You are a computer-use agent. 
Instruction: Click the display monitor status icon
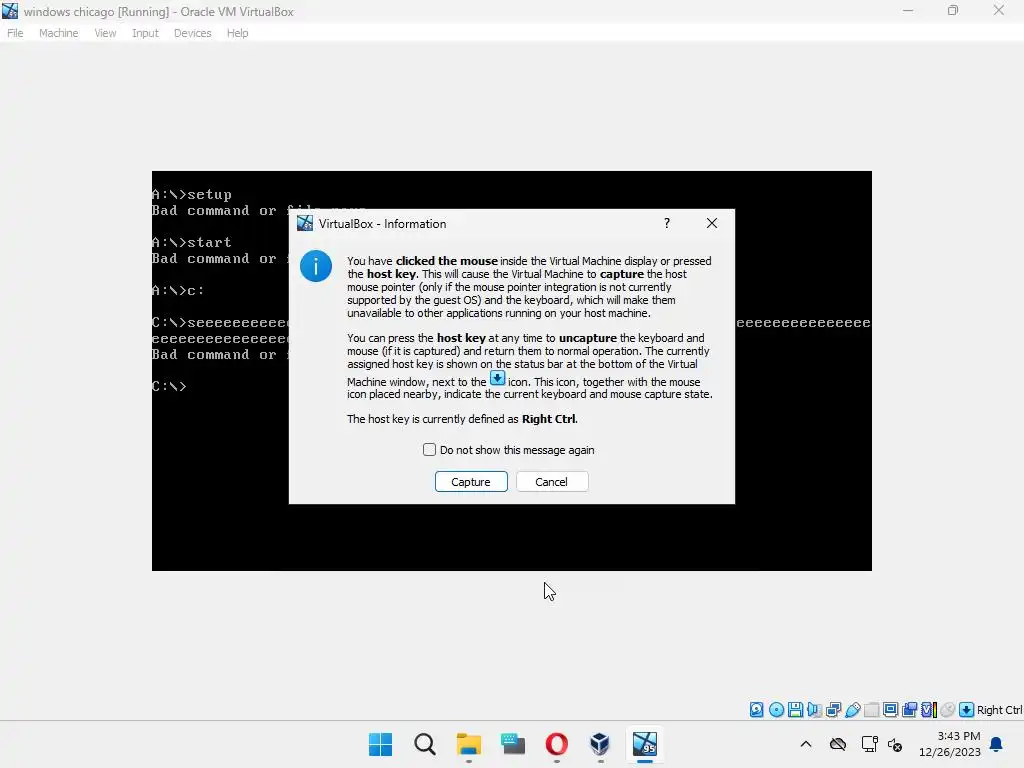coord(890,710)
